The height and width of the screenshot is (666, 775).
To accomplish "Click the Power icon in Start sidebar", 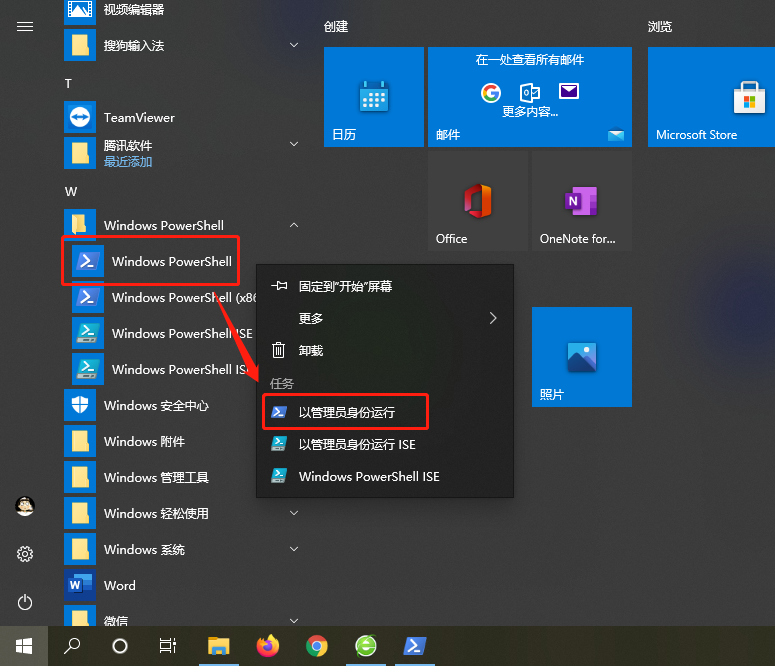I will coord(25,602).
